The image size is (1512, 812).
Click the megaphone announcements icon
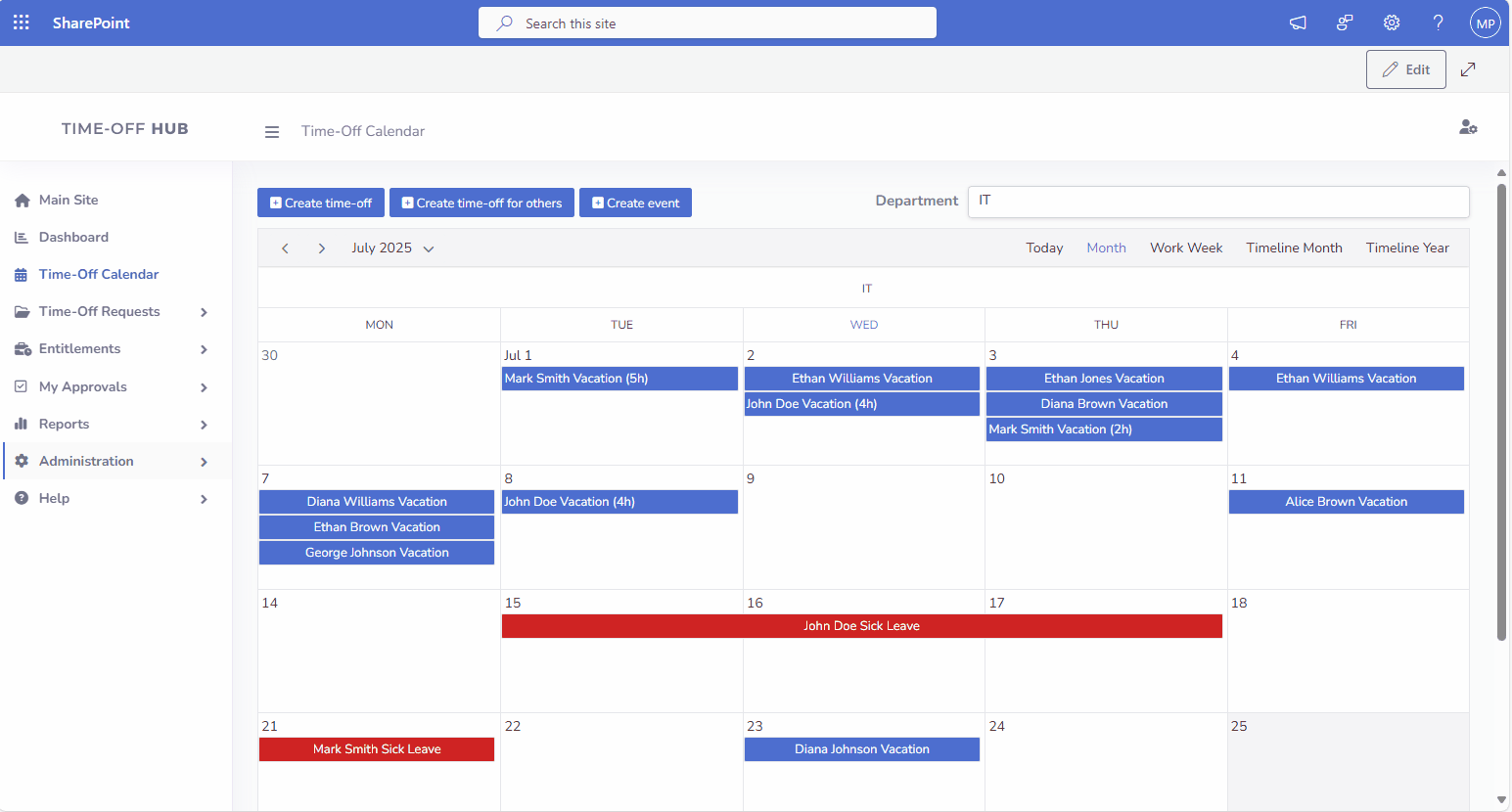[x=1298, y=23]
